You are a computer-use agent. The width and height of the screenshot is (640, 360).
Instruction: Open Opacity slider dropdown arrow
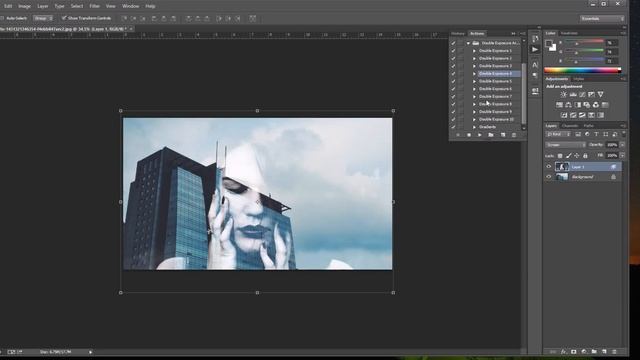[622, 145]
